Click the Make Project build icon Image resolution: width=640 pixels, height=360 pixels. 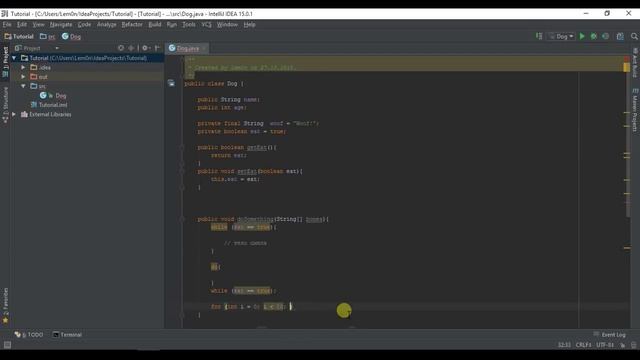[x=539, y=36]
